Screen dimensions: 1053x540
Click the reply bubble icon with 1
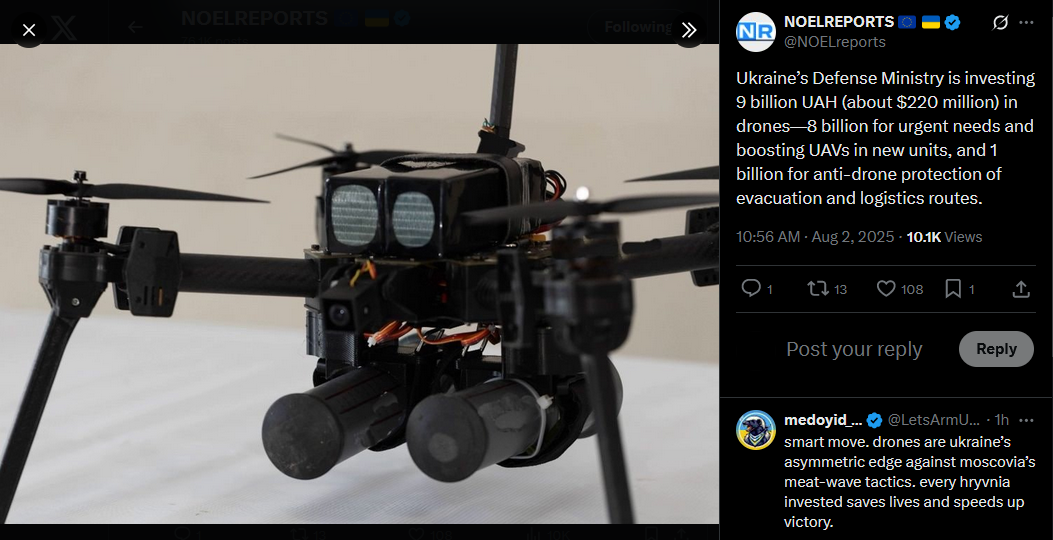tap(756, 289)
